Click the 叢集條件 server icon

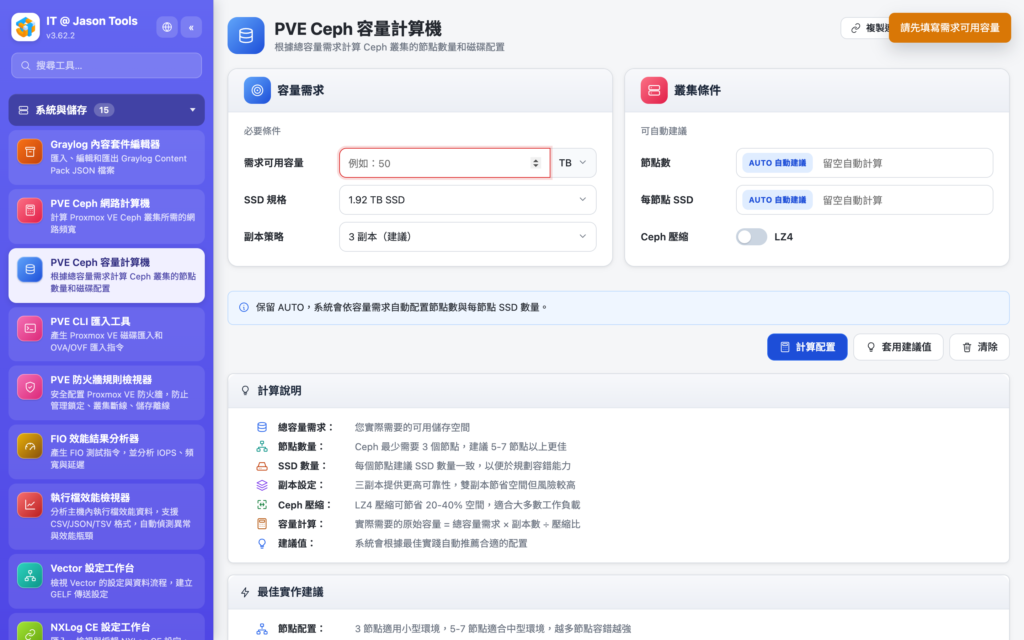point(654,90)
